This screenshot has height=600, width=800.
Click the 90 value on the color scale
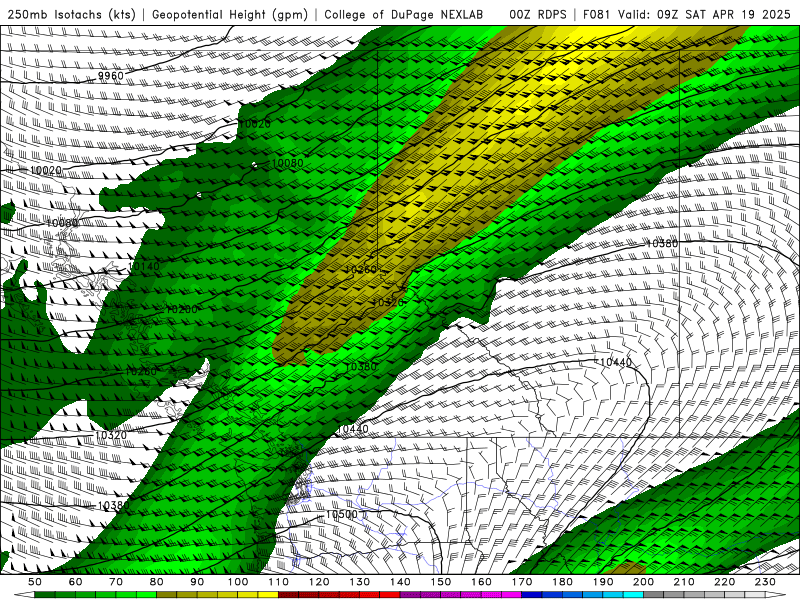click(197, 582)
